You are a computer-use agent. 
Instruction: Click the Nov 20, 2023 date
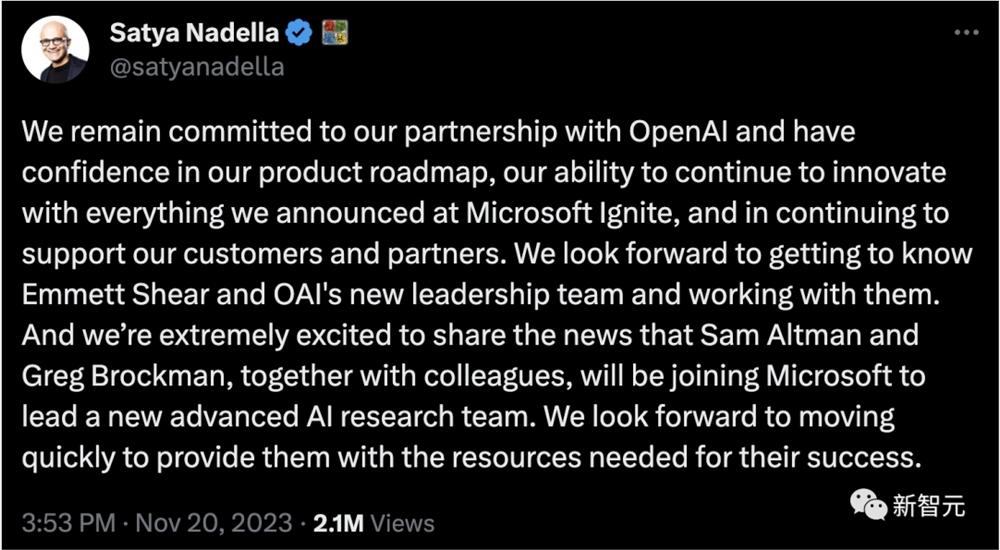(x=214, y=523)
